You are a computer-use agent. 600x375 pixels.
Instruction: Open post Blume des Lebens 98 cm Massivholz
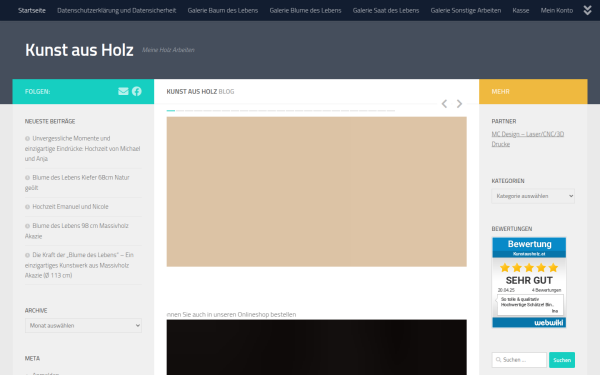(77, 231)
